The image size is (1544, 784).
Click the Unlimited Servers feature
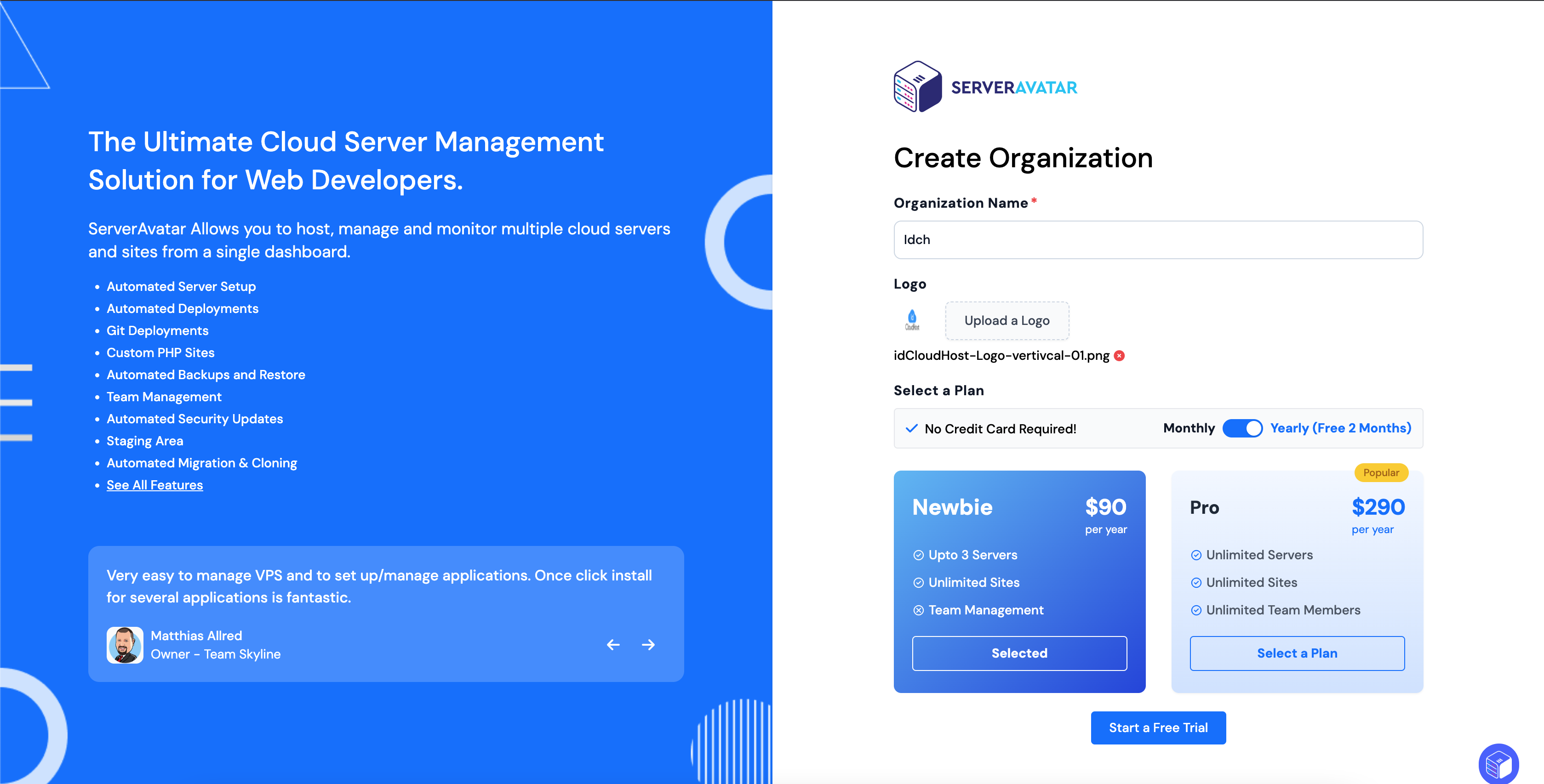coord(1259,555)
